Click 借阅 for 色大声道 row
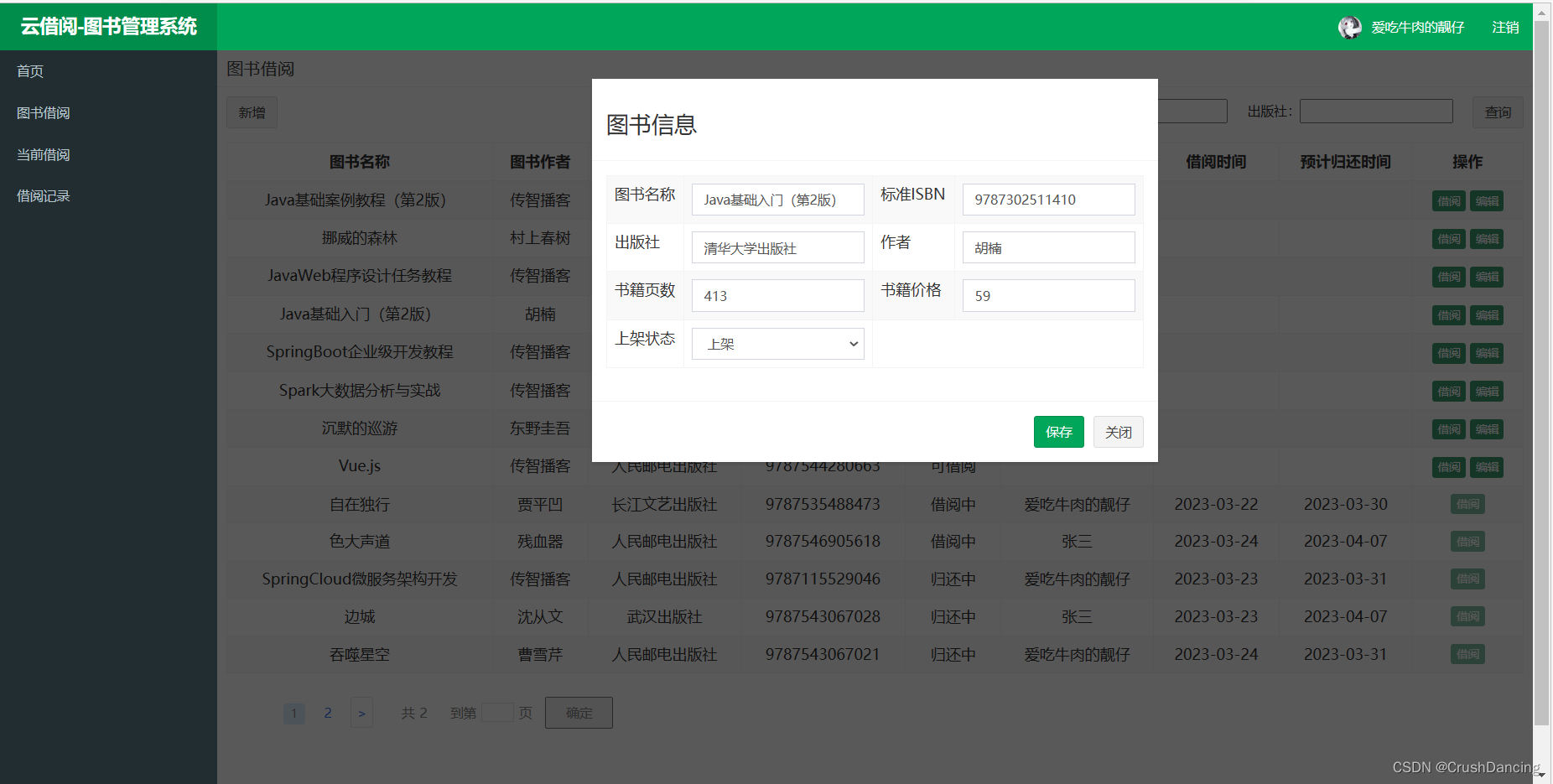 (x=1467, y=542)
